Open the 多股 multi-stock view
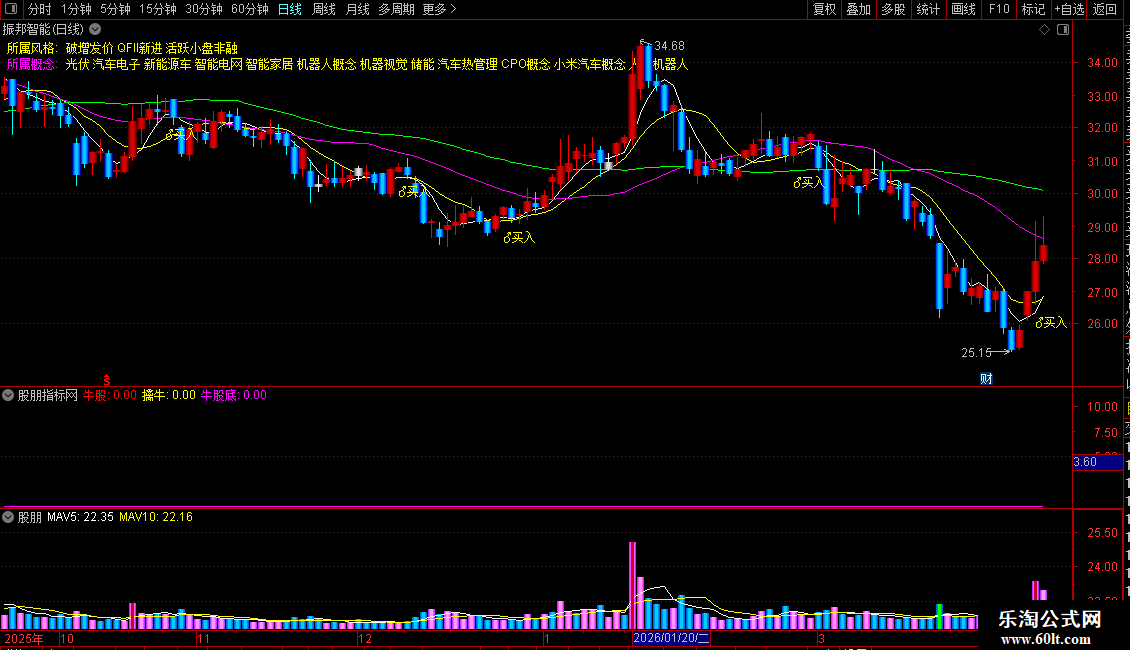 tap(893, 9)
